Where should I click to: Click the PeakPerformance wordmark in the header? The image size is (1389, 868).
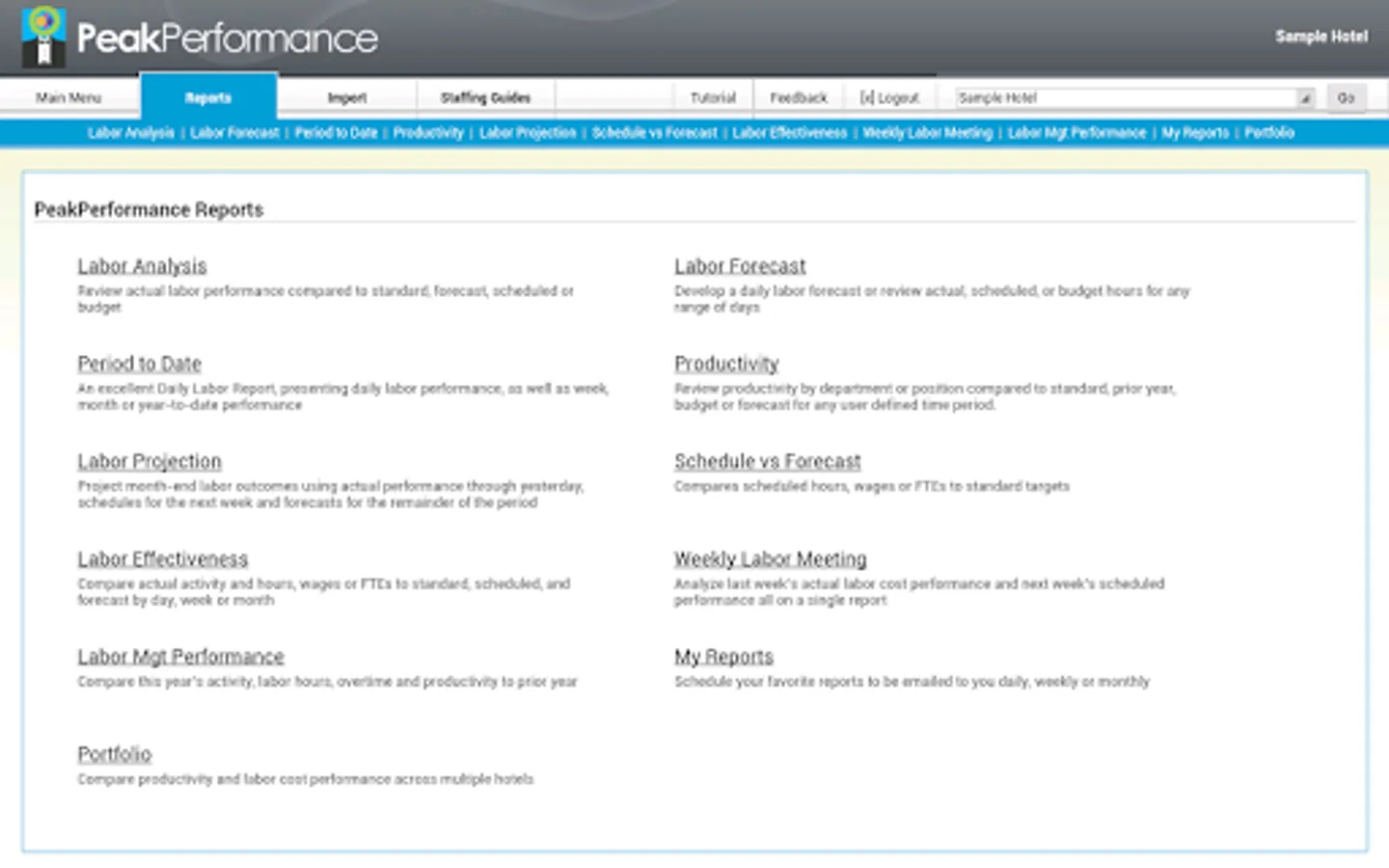[228, 39]
